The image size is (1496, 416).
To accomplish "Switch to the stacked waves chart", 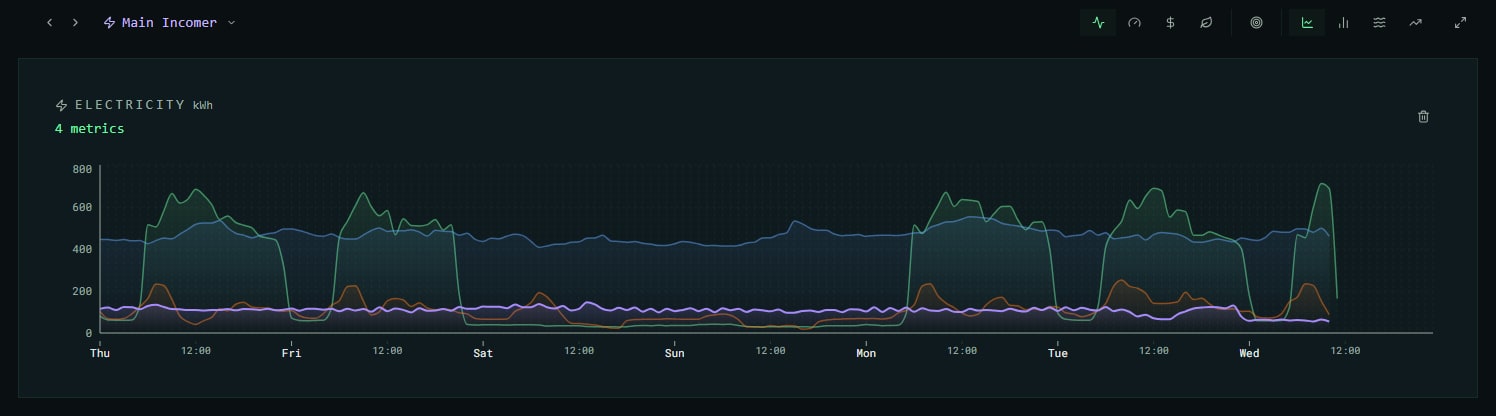I will tap(1379, 22).
